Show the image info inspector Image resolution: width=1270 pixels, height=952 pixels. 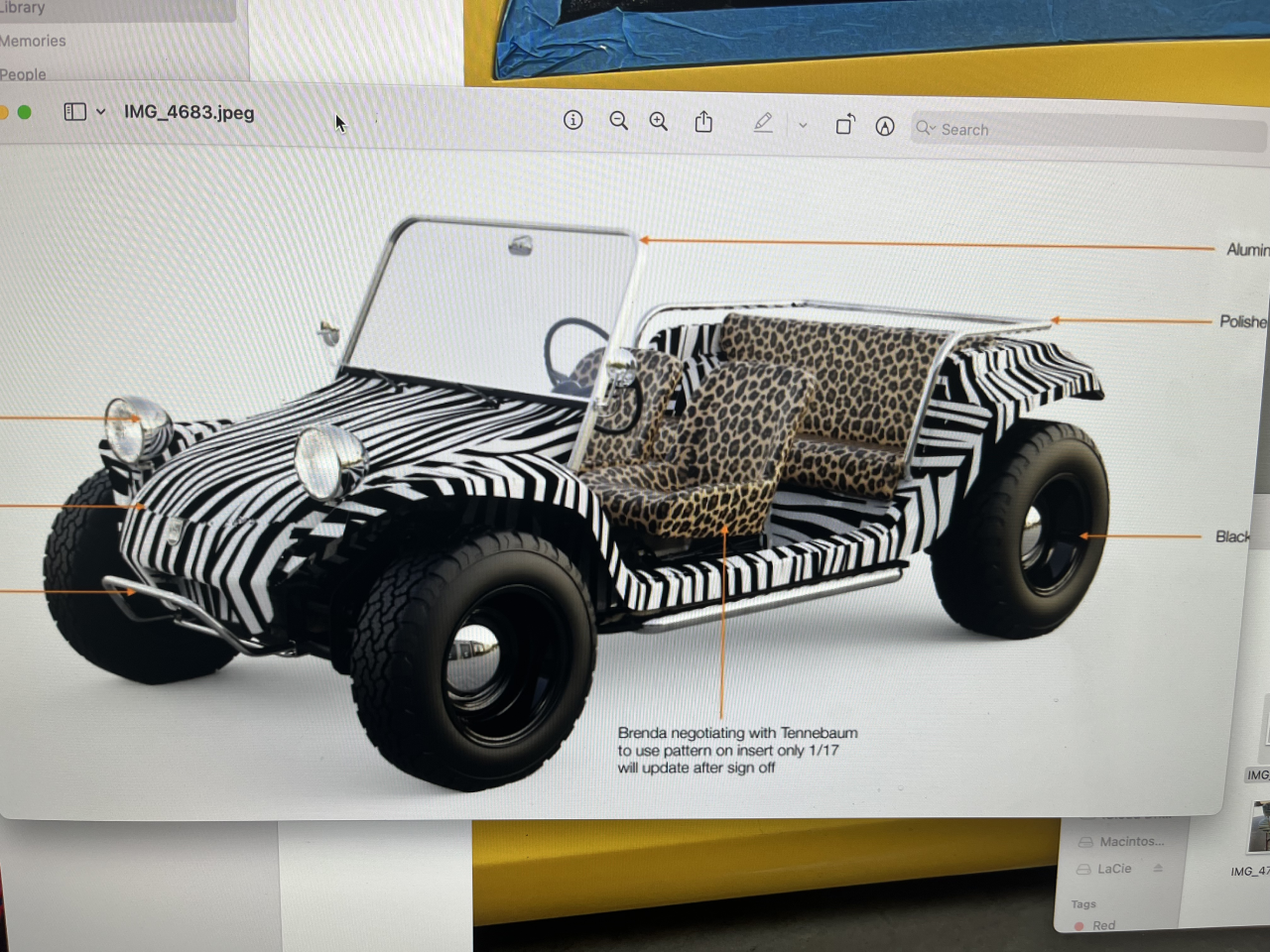(x=572, y=120)
